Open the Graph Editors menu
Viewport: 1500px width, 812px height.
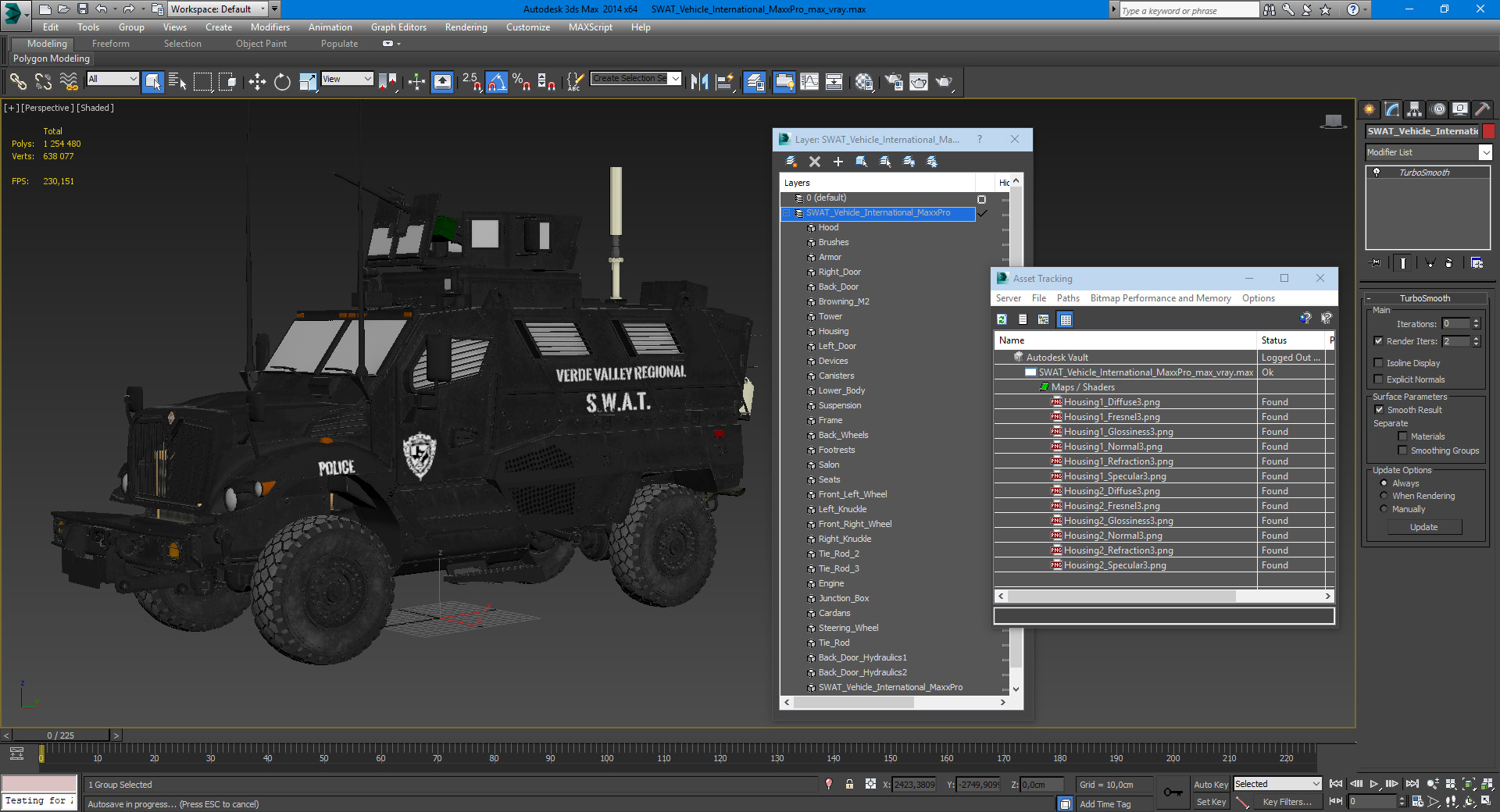[398, 27]
